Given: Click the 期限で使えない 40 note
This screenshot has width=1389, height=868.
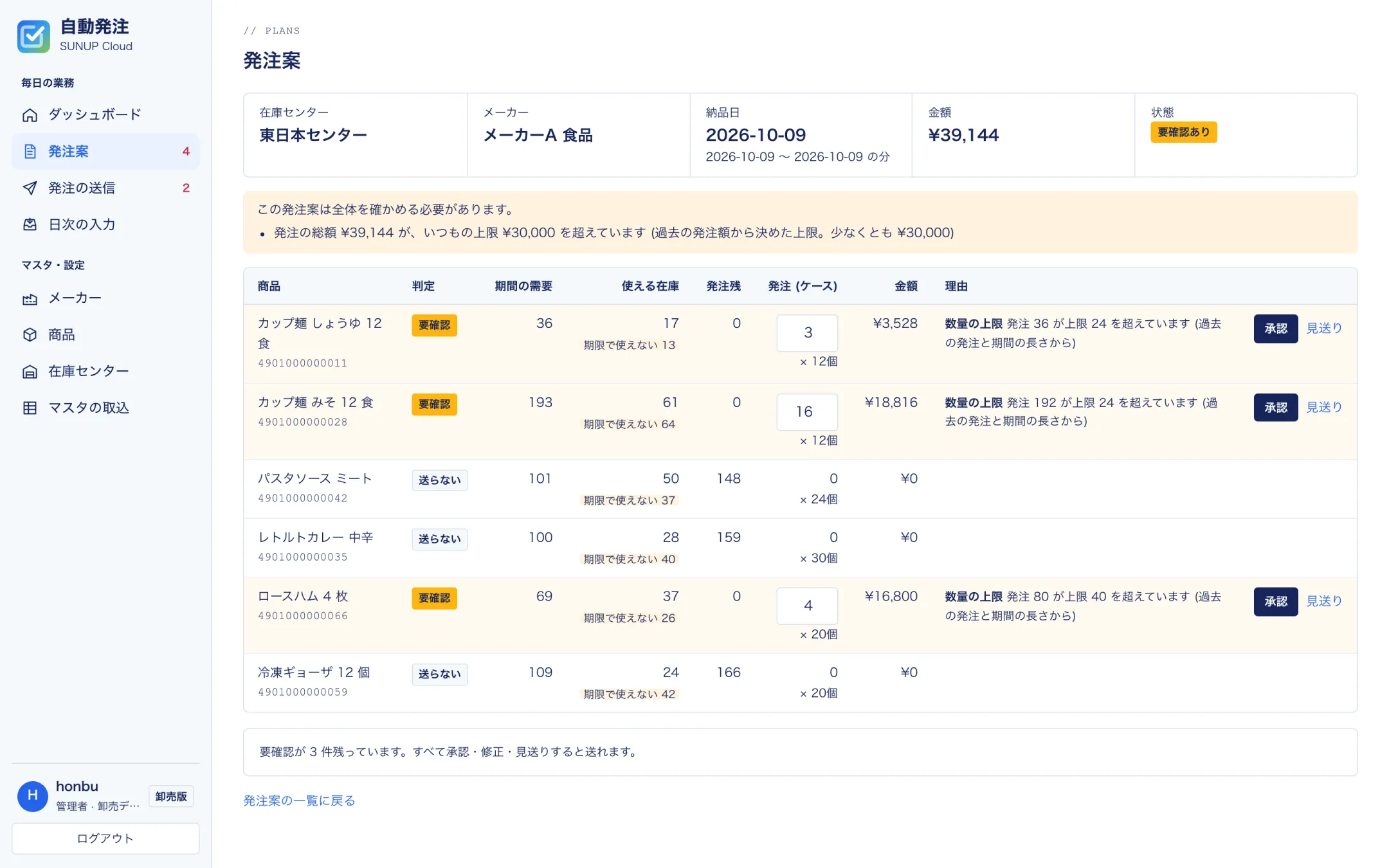Looking at the screenshot, I should point(629,559).
